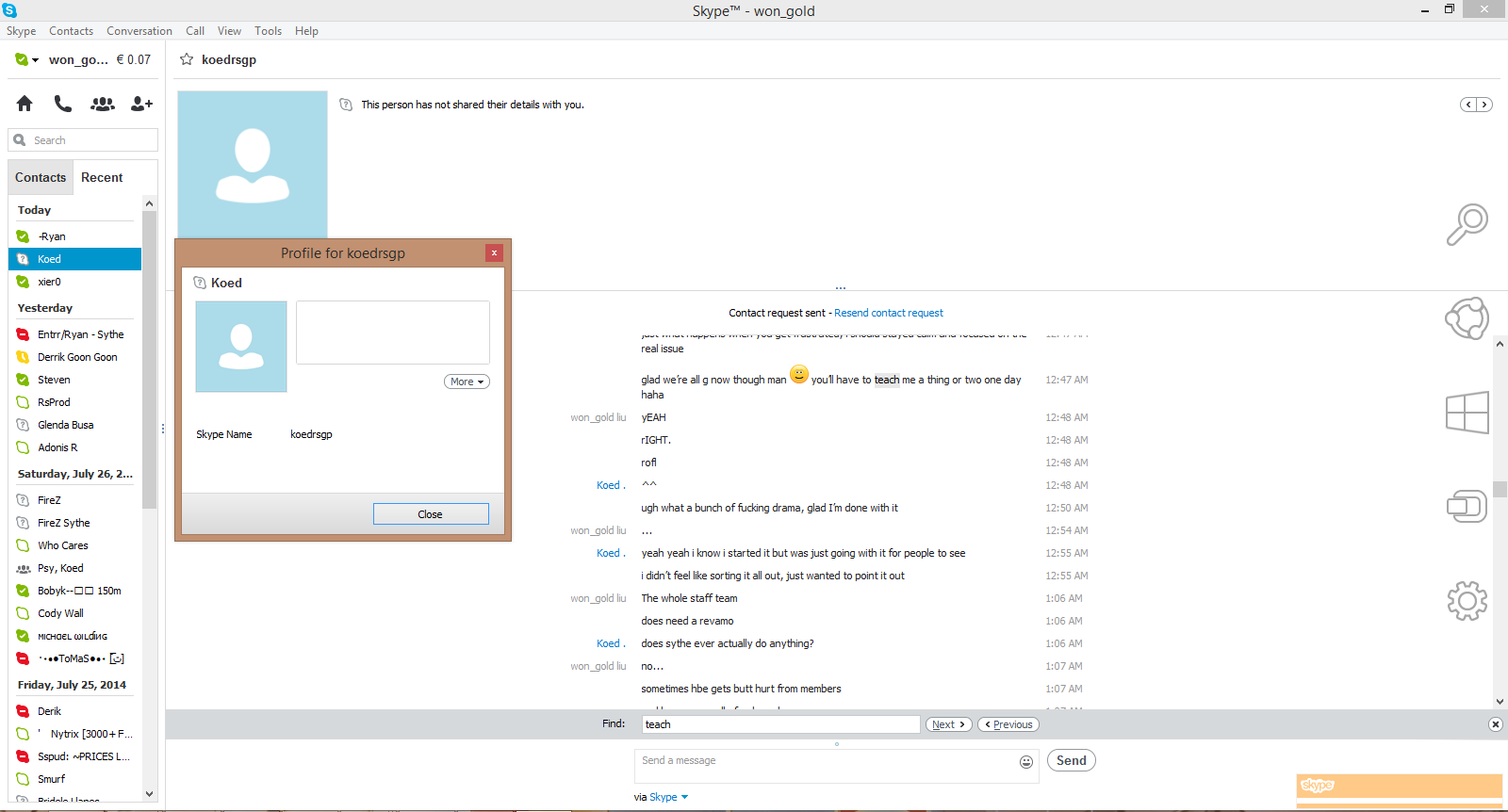1508x812 pixels.
Task: Open conversation with xier0
Action: pos(74,282)
